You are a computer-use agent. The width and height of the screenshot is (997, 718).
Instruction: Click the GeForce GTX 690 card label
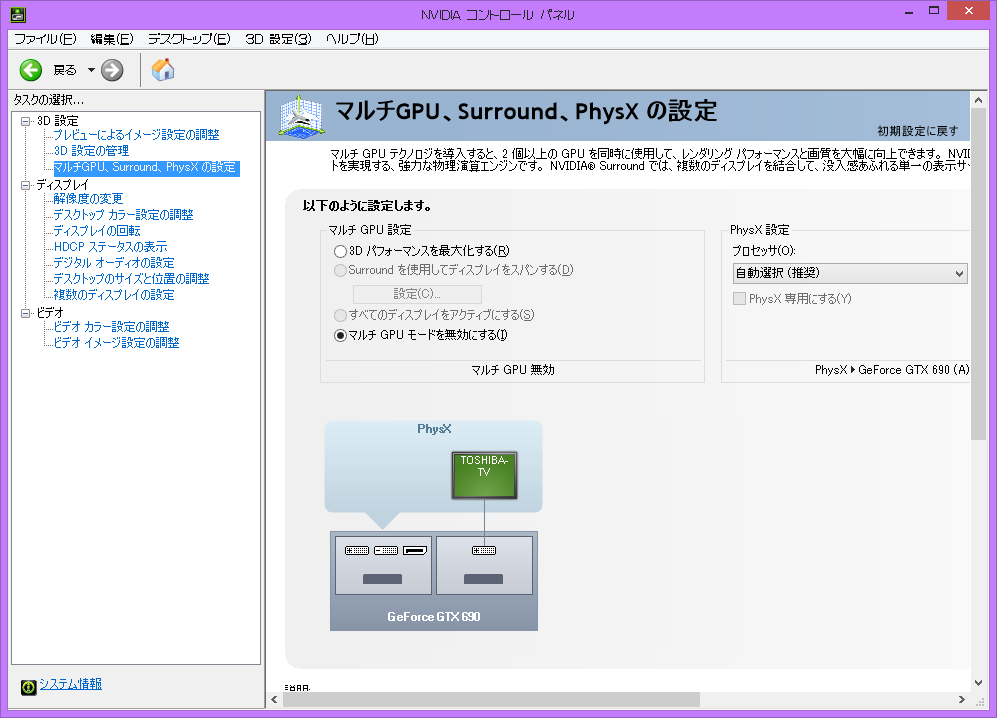point(434,616)
